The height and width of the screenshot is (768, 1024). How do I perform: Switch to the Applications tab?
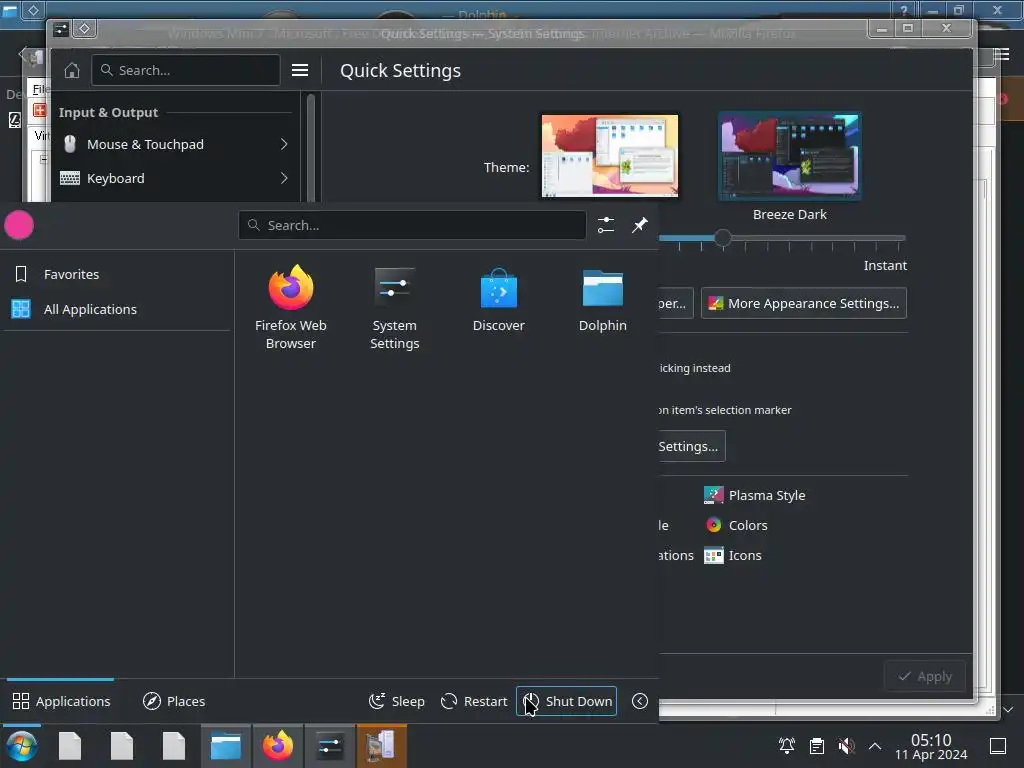pos(61,701)
